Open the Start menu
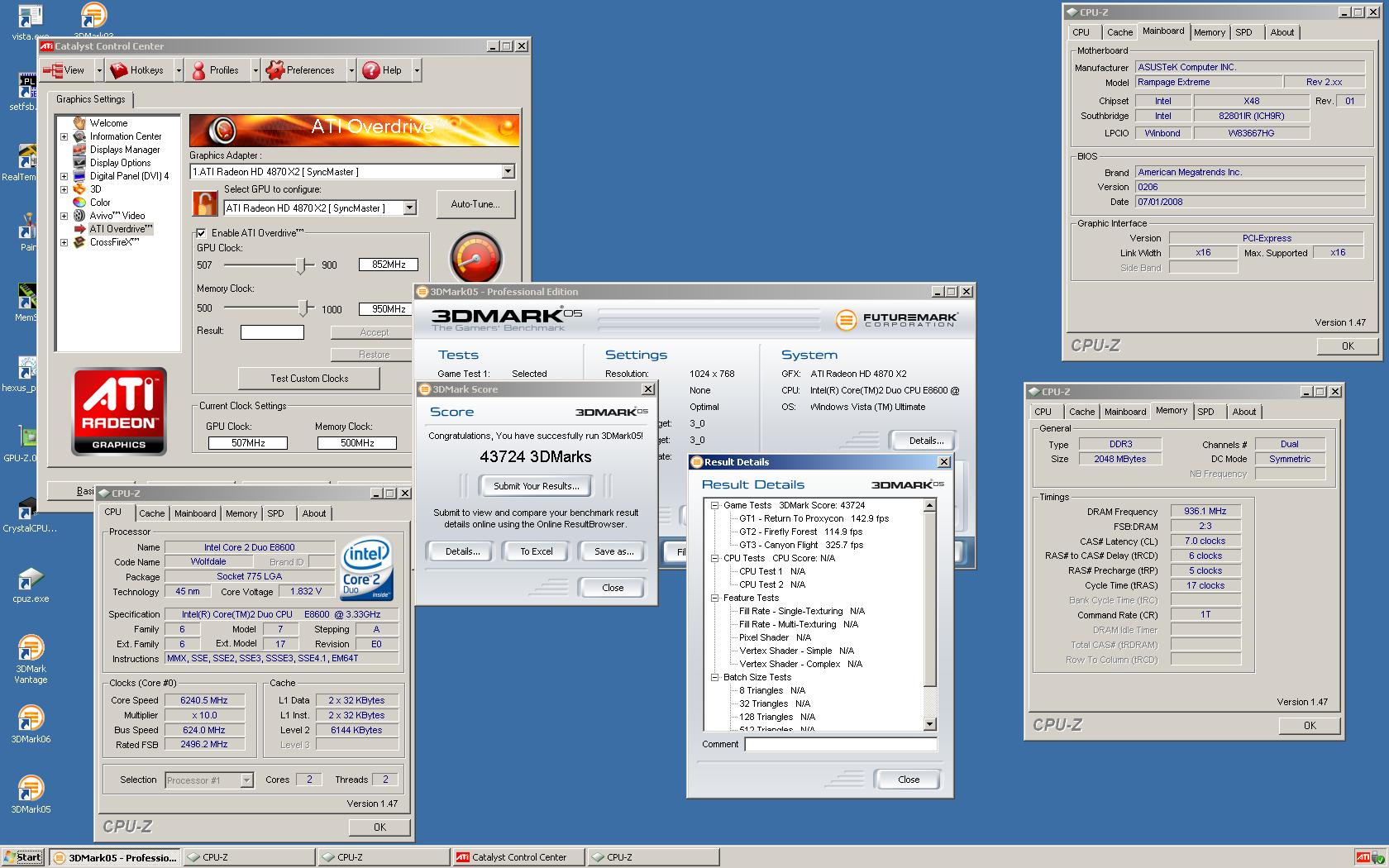 point(22,857)
